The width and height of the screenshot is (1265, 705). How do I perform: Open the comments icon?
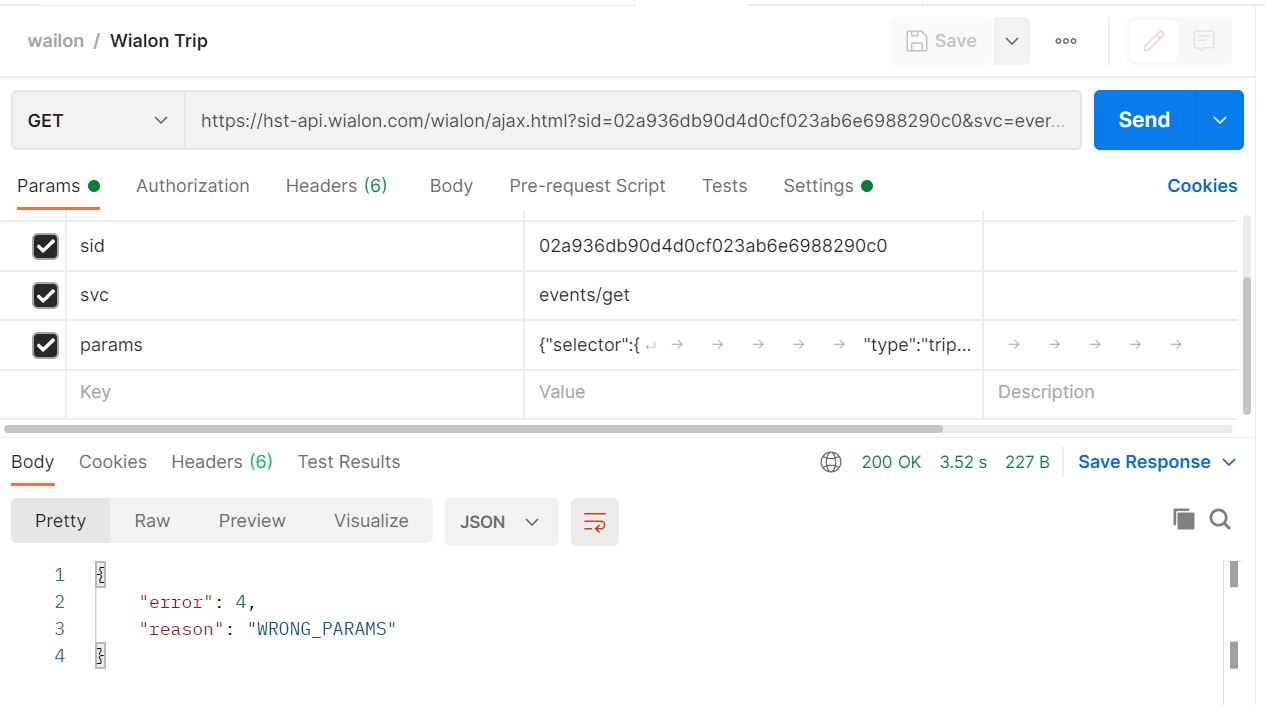click(x=1204, y=41)
